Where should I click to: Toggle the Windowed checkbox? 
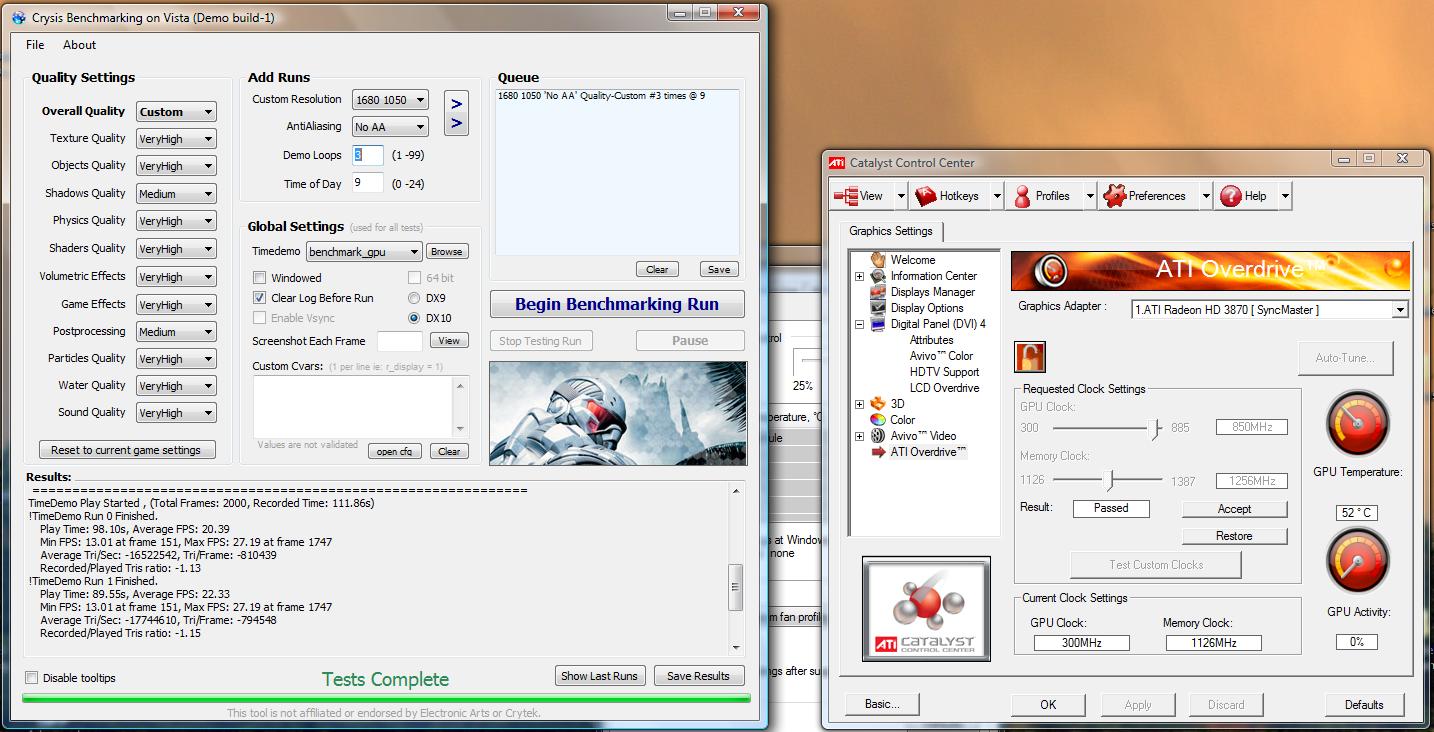(259, 278)
